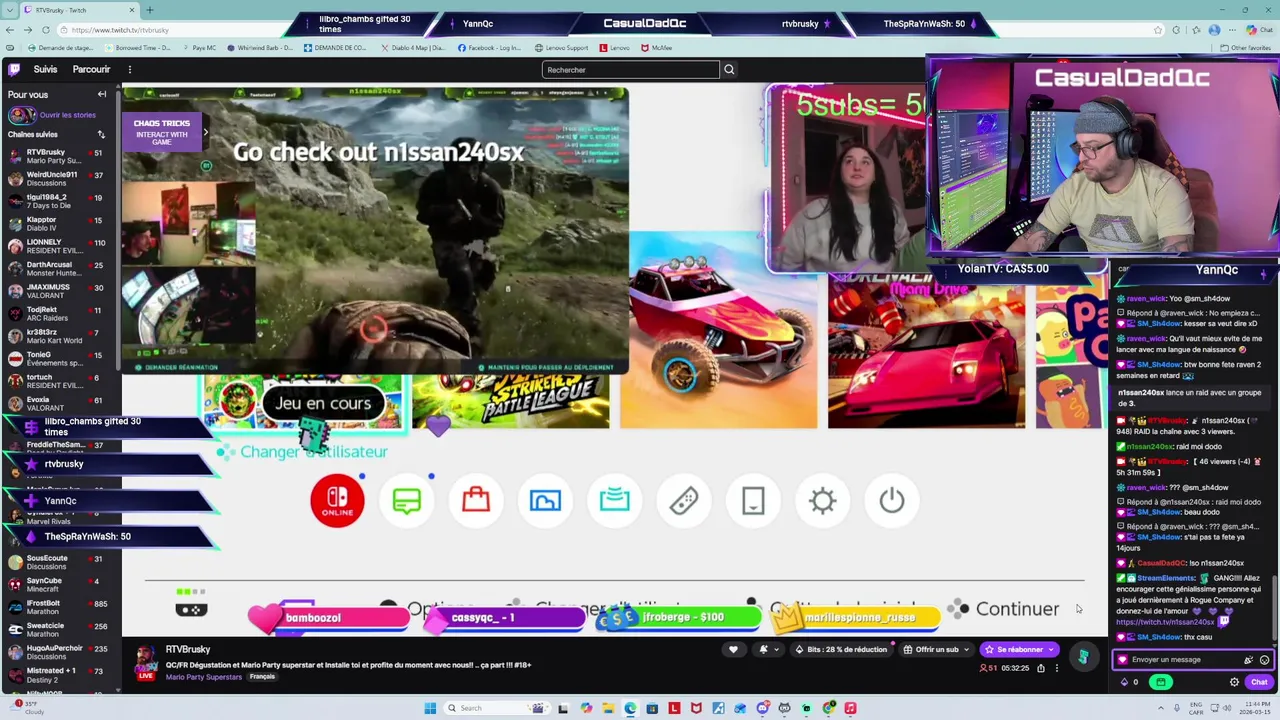1280x720 pixels.
Task: Open the Bits cheer icon in chat input
Action: (x=1247, y=660)
